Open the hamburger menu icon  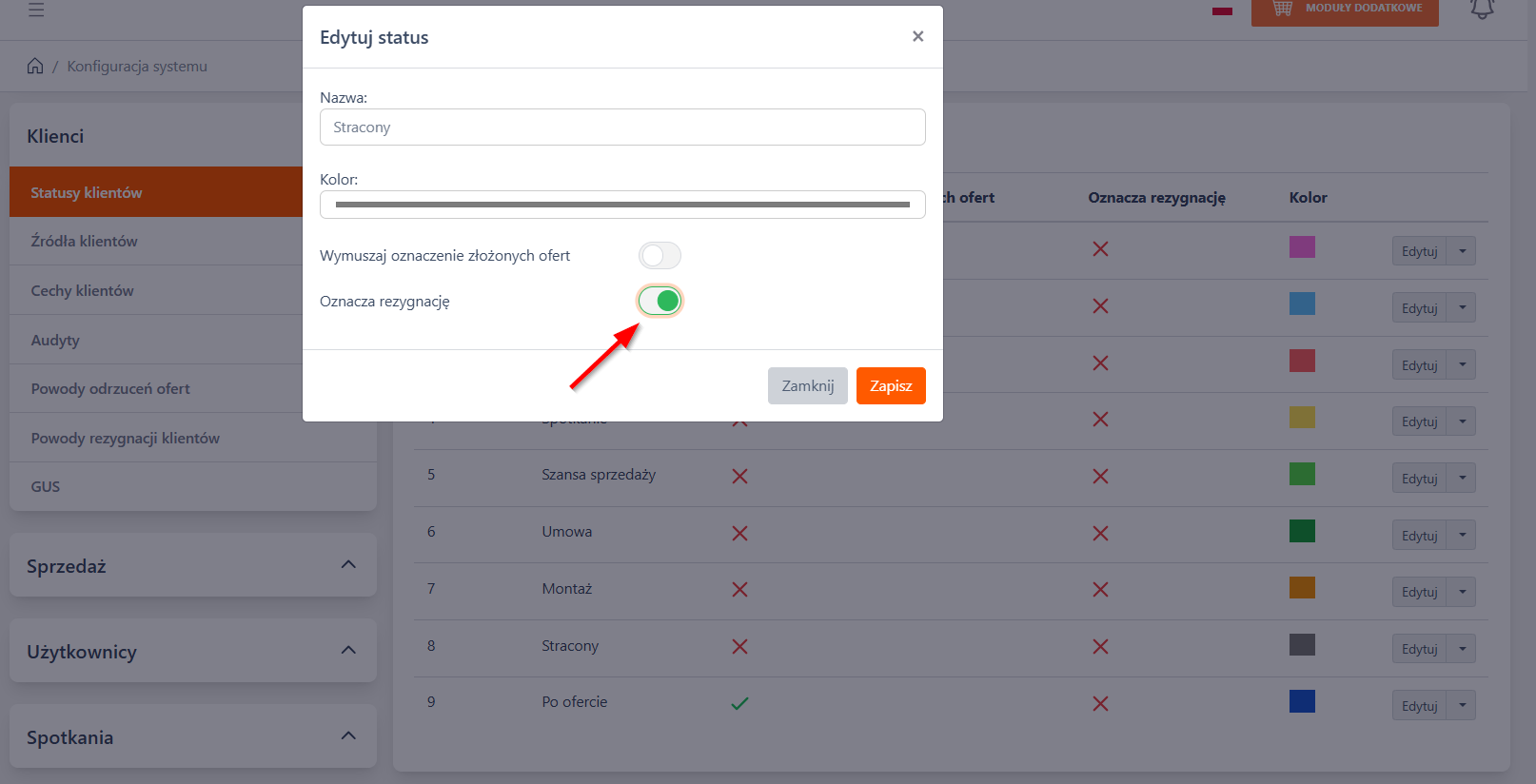36,10
